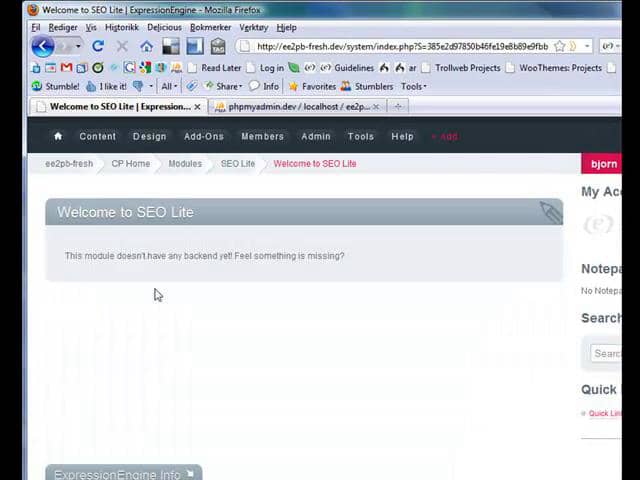Open the Log in bookmark

(266, 68)
